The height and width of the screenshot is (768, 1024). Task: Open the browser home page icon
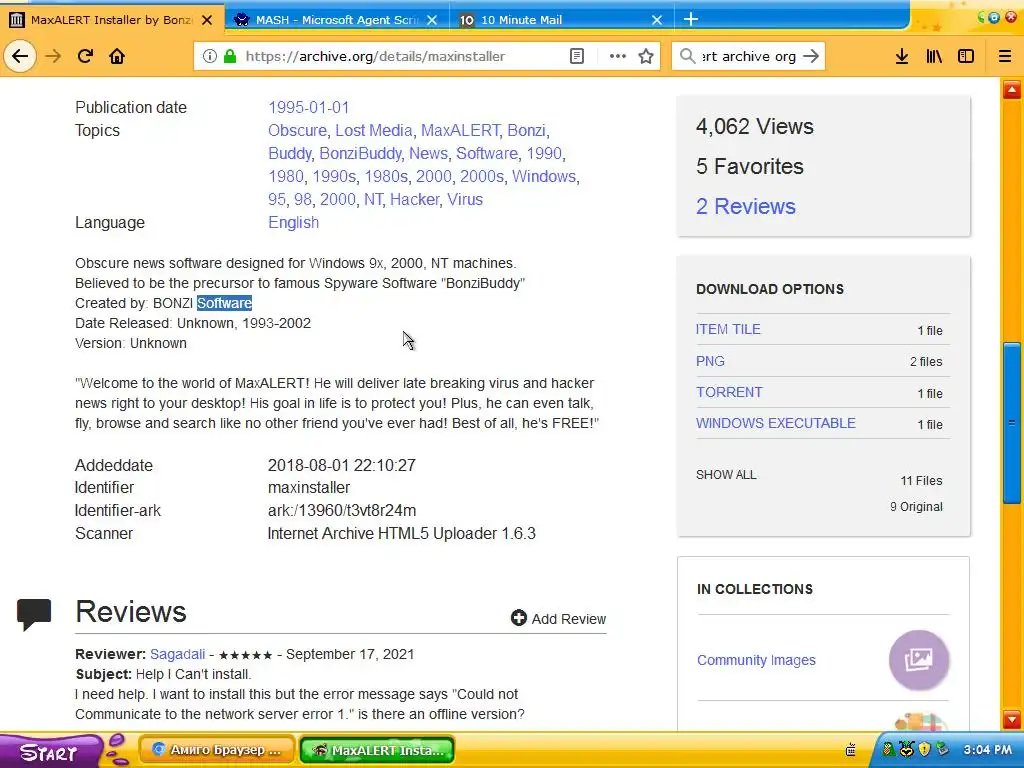point(117,56)
